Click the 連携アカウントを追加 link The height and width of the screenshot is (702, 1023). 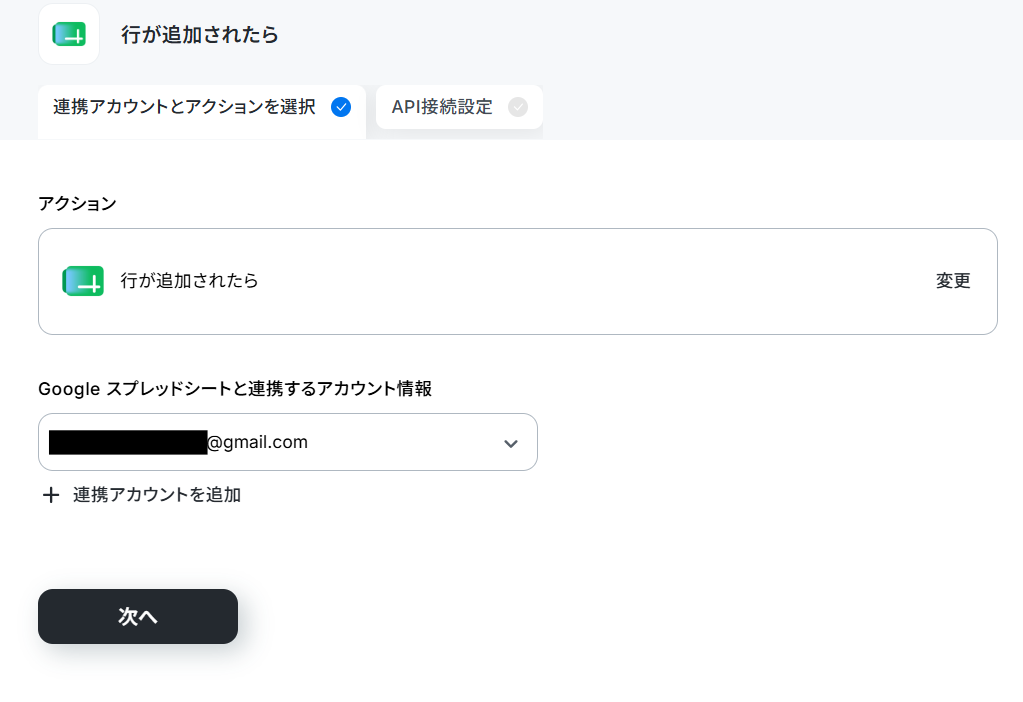pyautogui.click(x=157, y=495)
